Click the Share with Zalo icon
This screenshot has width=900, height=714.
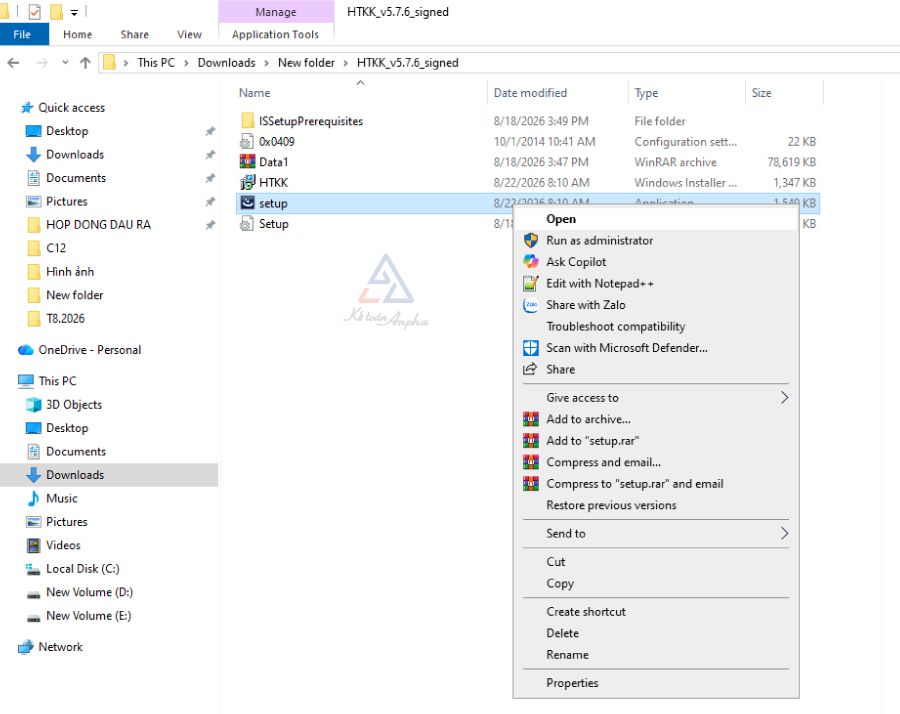coord(530,305)
